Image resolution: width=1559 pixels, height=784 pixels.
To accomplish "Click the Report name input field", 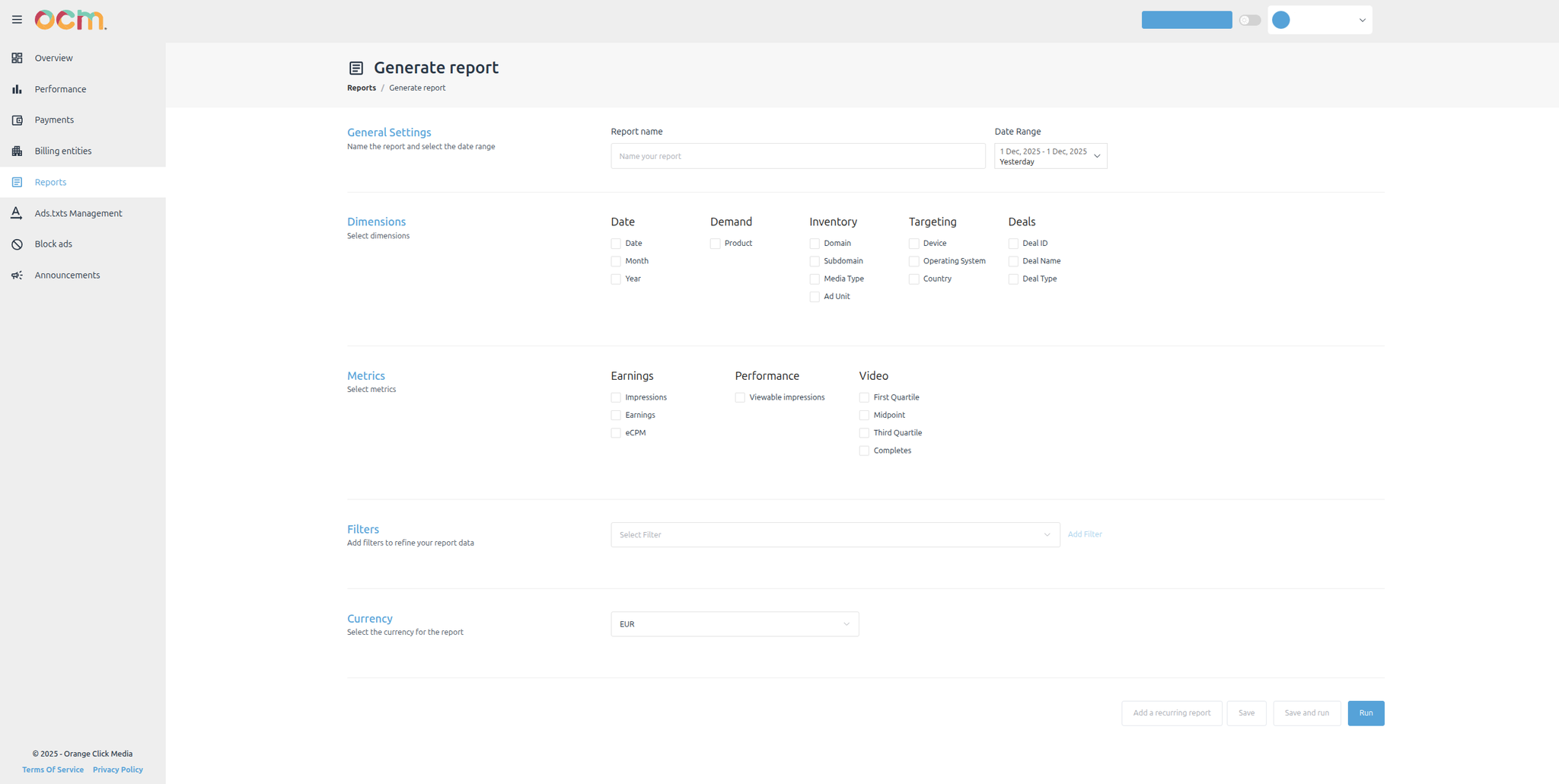I will [x=797, y=156].
